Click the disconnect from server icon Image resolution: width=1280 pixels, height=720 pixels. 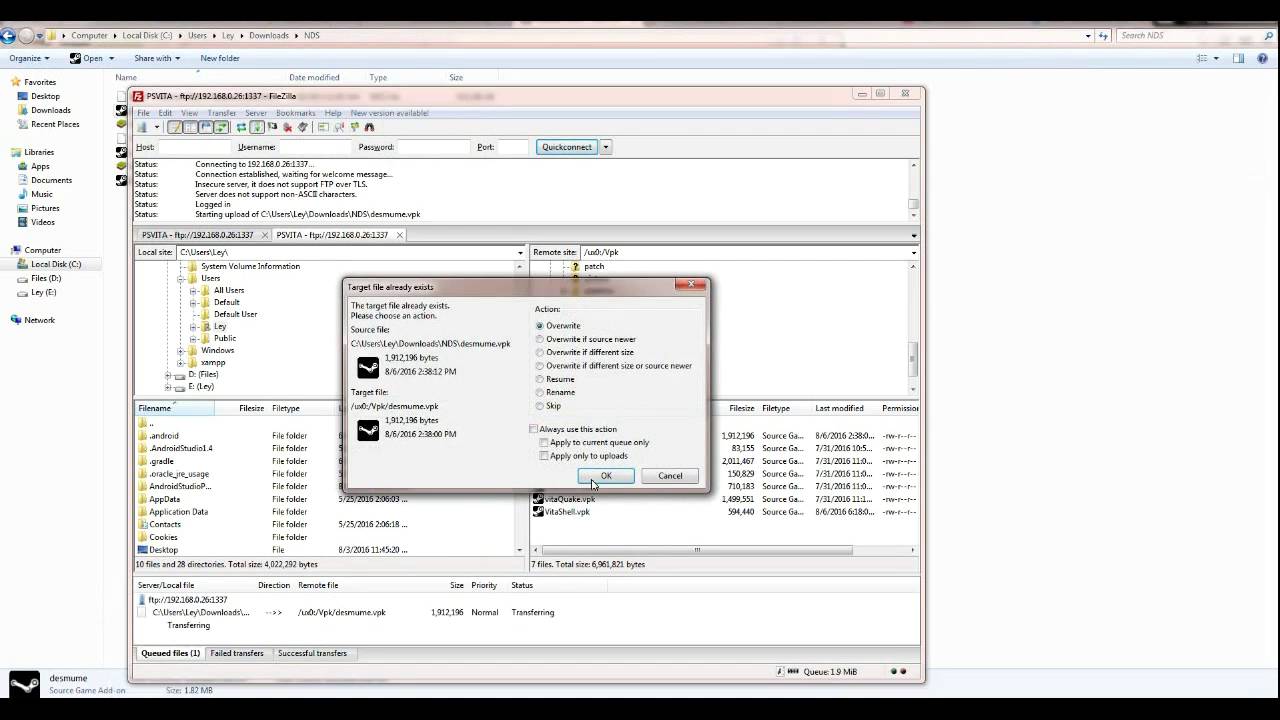pos(288,127)
